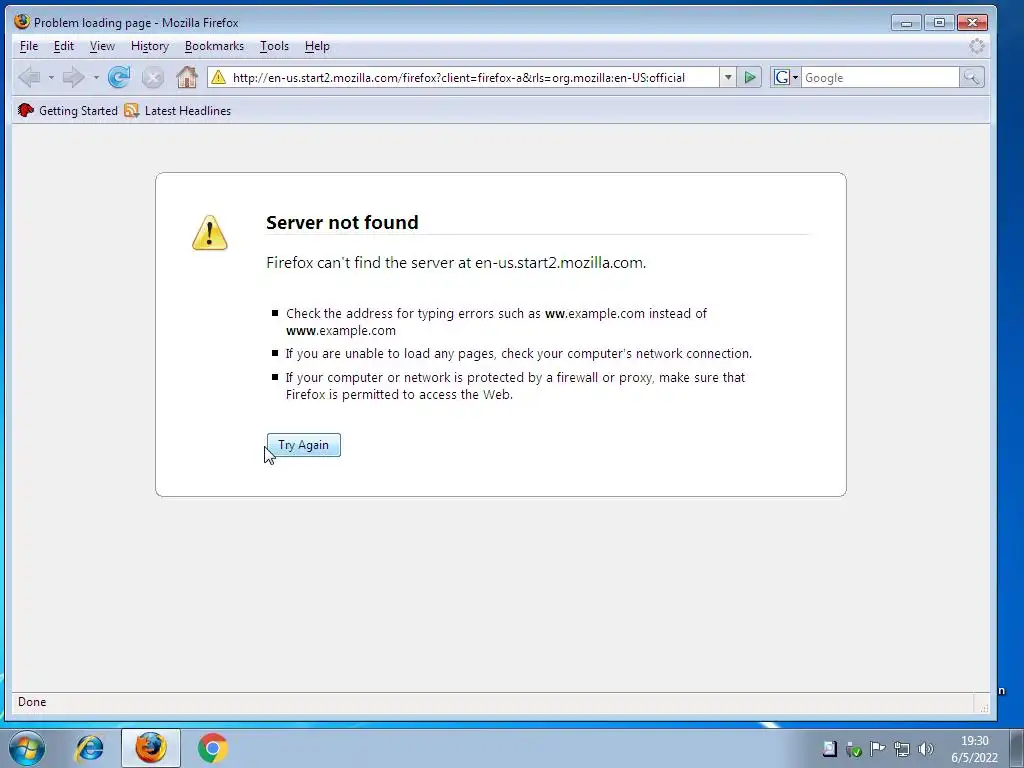
Task: Launch Internet Explorer from taskbar
Action: pos(89,748)
